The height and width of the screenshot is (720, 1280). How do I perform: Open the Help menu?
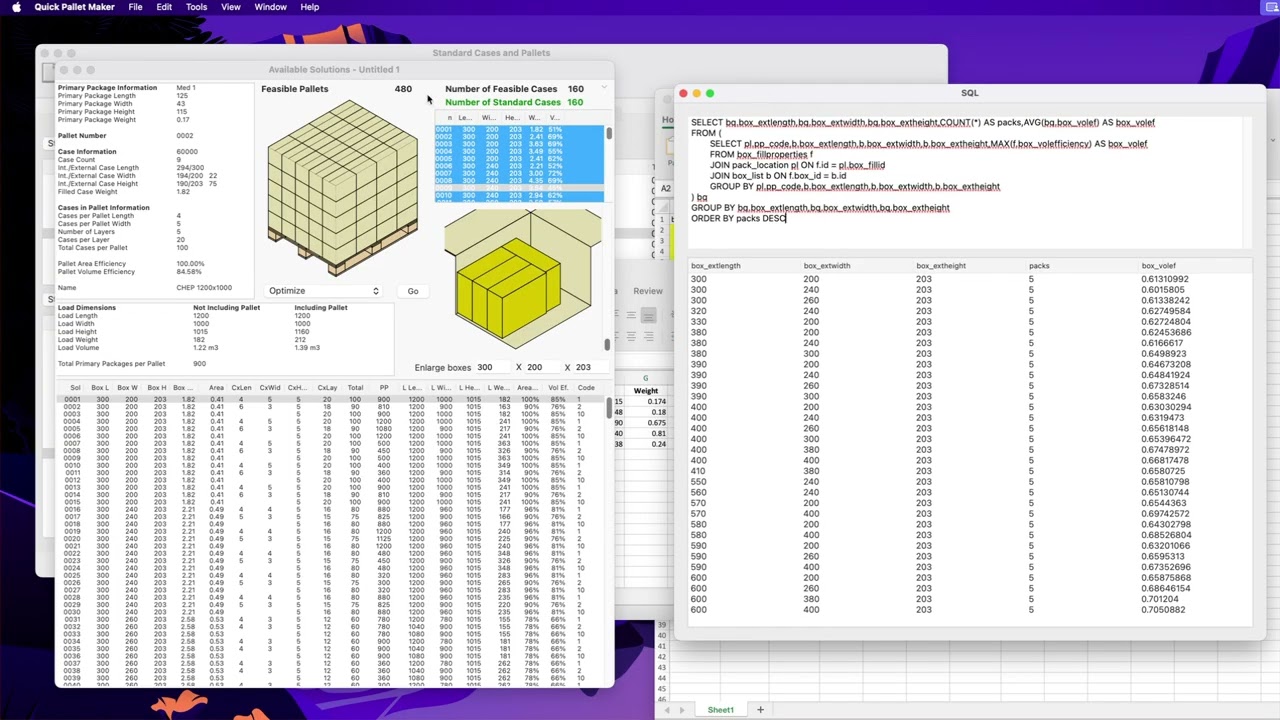(x=310, y=7)
